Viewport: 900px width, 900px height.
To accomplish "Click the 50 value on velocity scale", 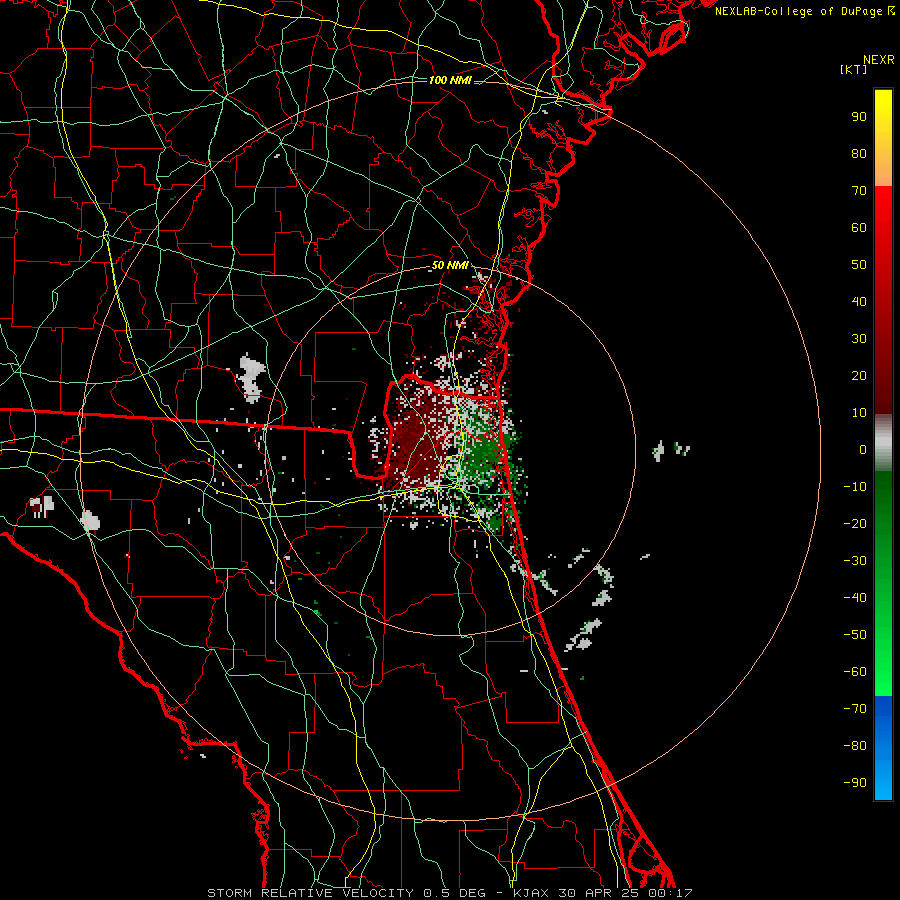I will pos(859,265).
